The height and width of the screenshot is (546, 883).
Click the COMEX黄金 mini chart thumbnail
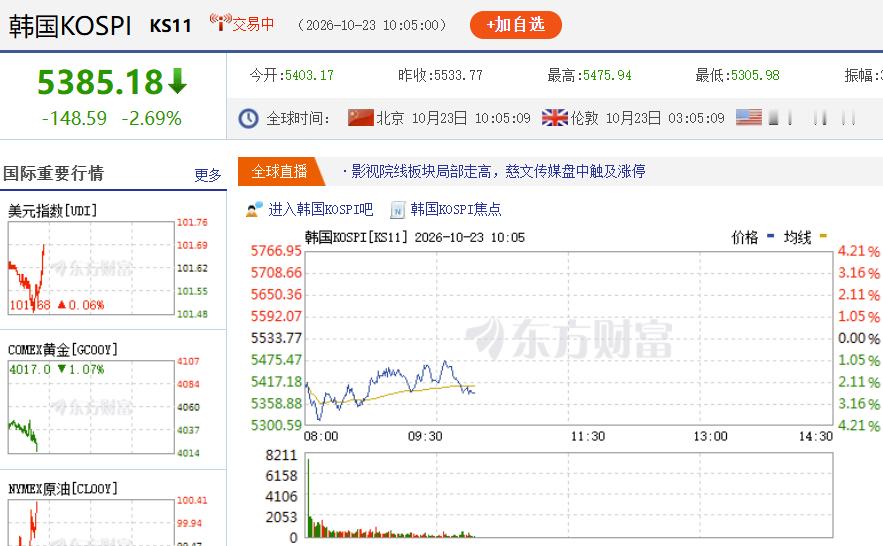pyautogui.click(x=91, y=407)
